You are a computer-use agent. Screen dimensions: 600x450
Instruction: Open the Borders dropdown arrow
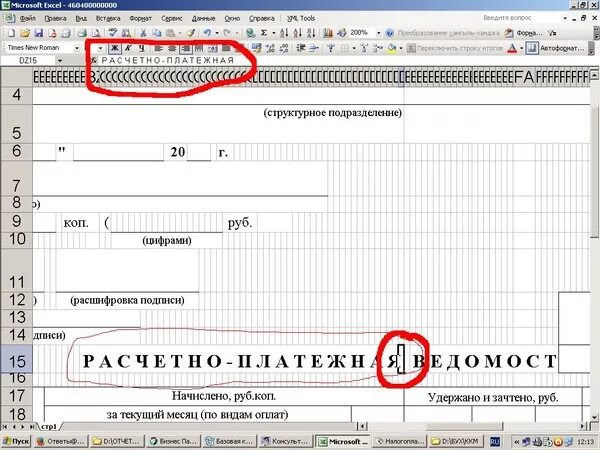coord(354,48)
